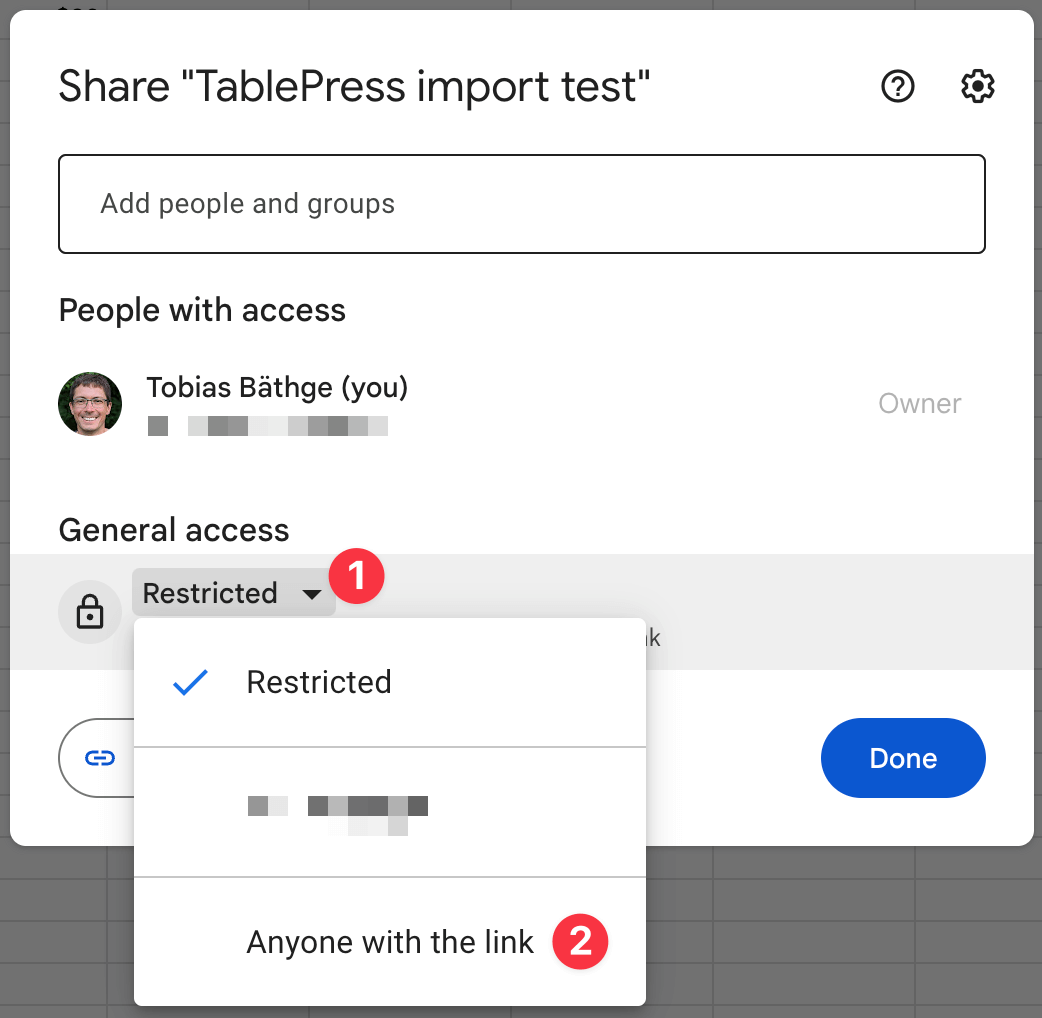Screen dimensions: 1042x1018
Task: Click Tobias Bäthge's profile picture
Action: click(x=90, y=404)
